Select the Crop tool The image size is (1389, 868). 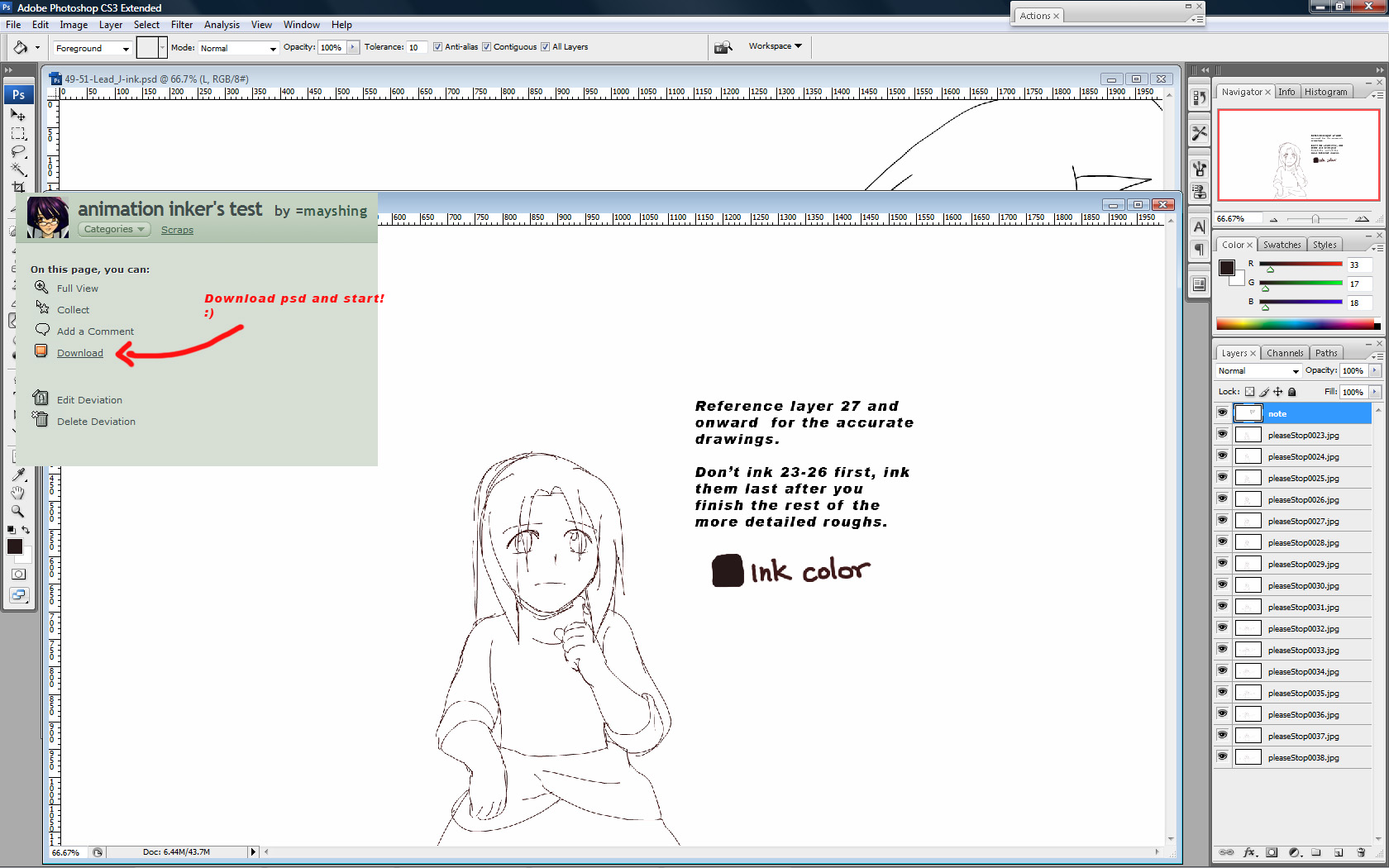click(x=18, y=187)
